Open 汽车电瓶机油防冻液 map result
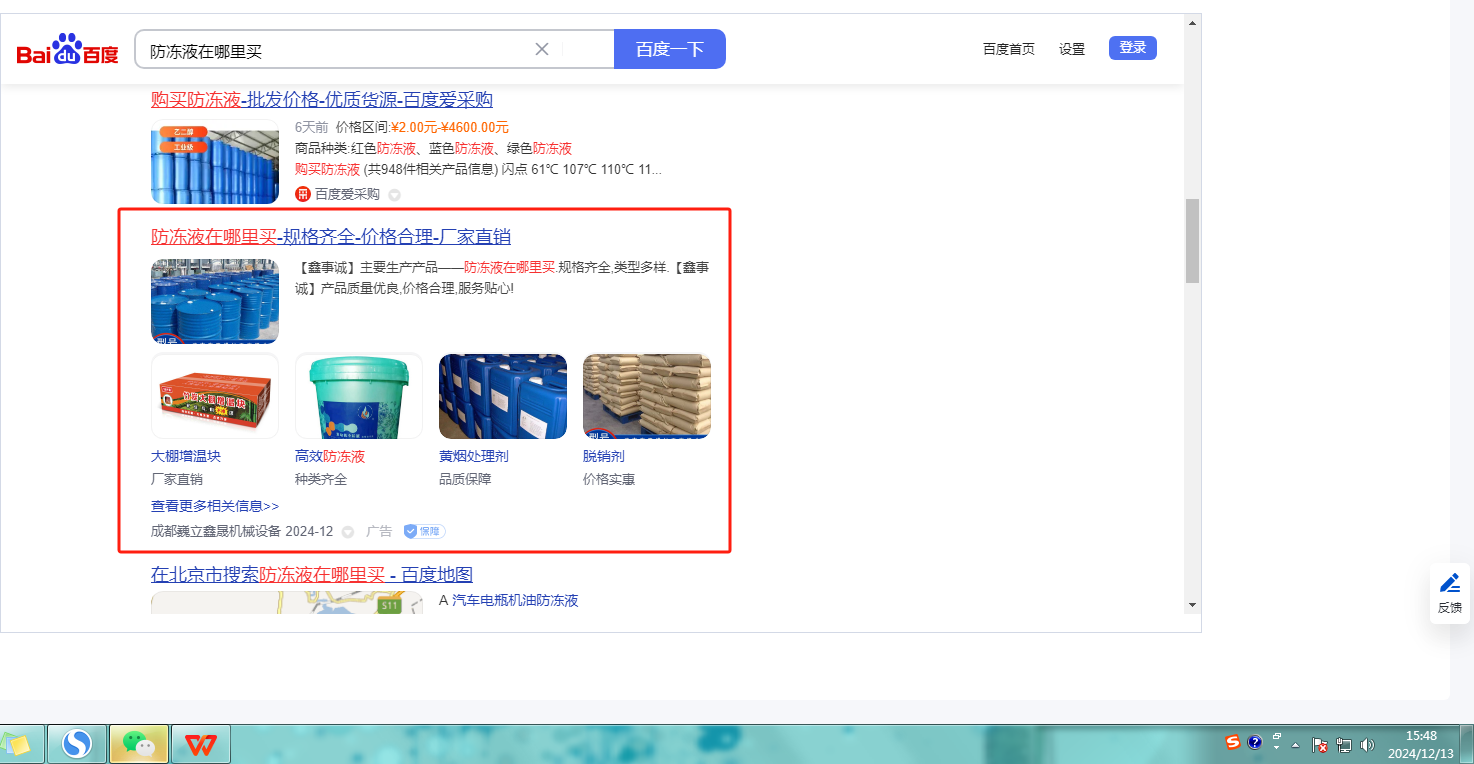Image resolution: width=1474 pixels, height=764 pixels. point(515,601)
